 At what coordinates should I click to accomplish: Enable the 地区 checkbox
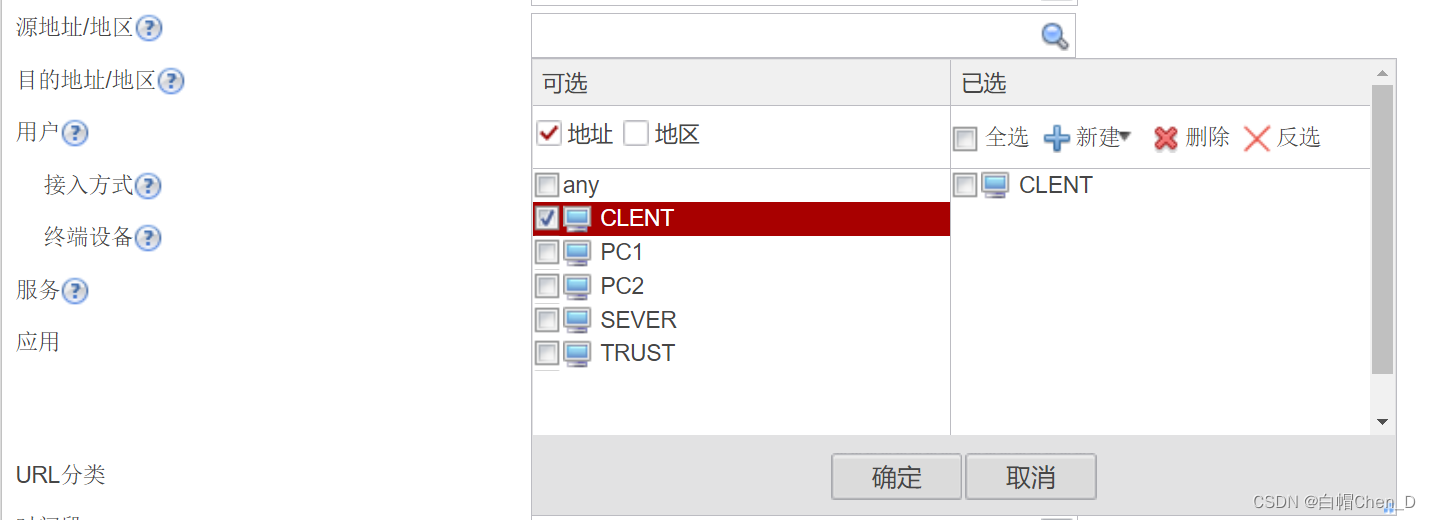[x=636, y=134]
